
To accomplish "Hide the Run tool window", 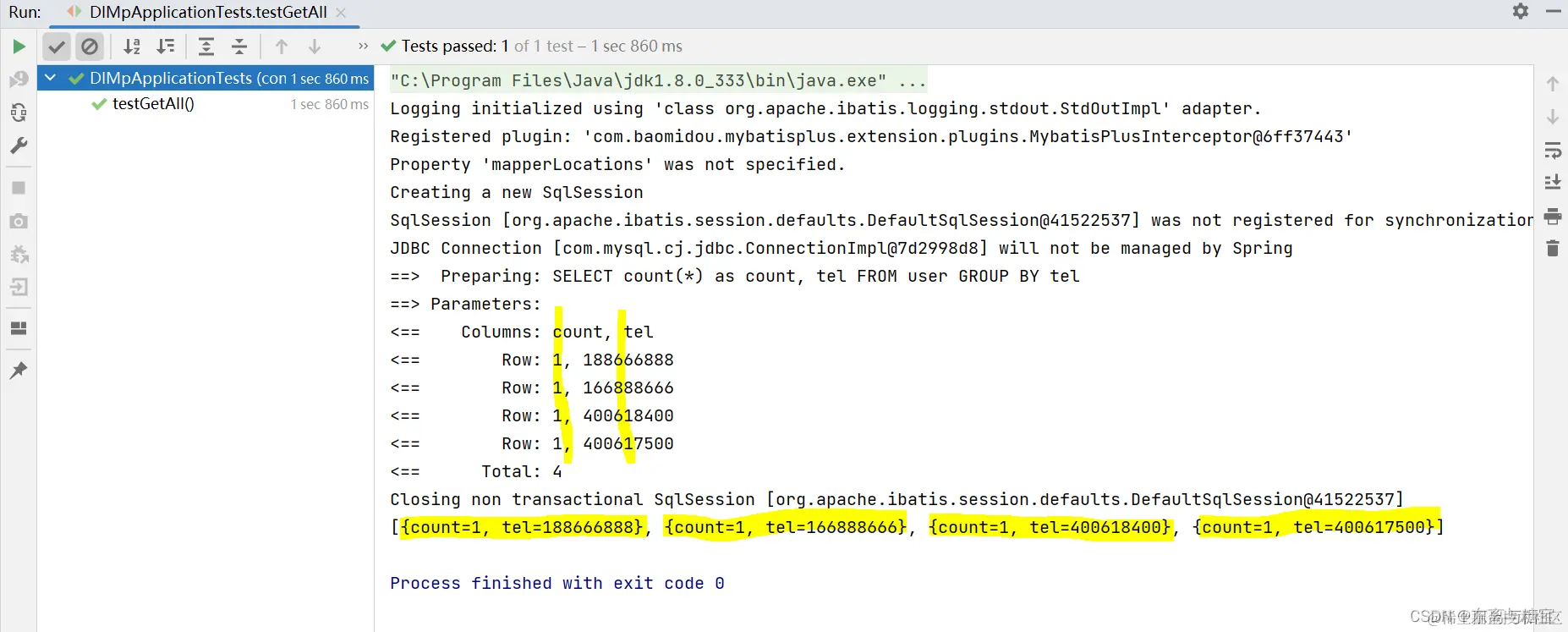I will (x=1553, y=11).
